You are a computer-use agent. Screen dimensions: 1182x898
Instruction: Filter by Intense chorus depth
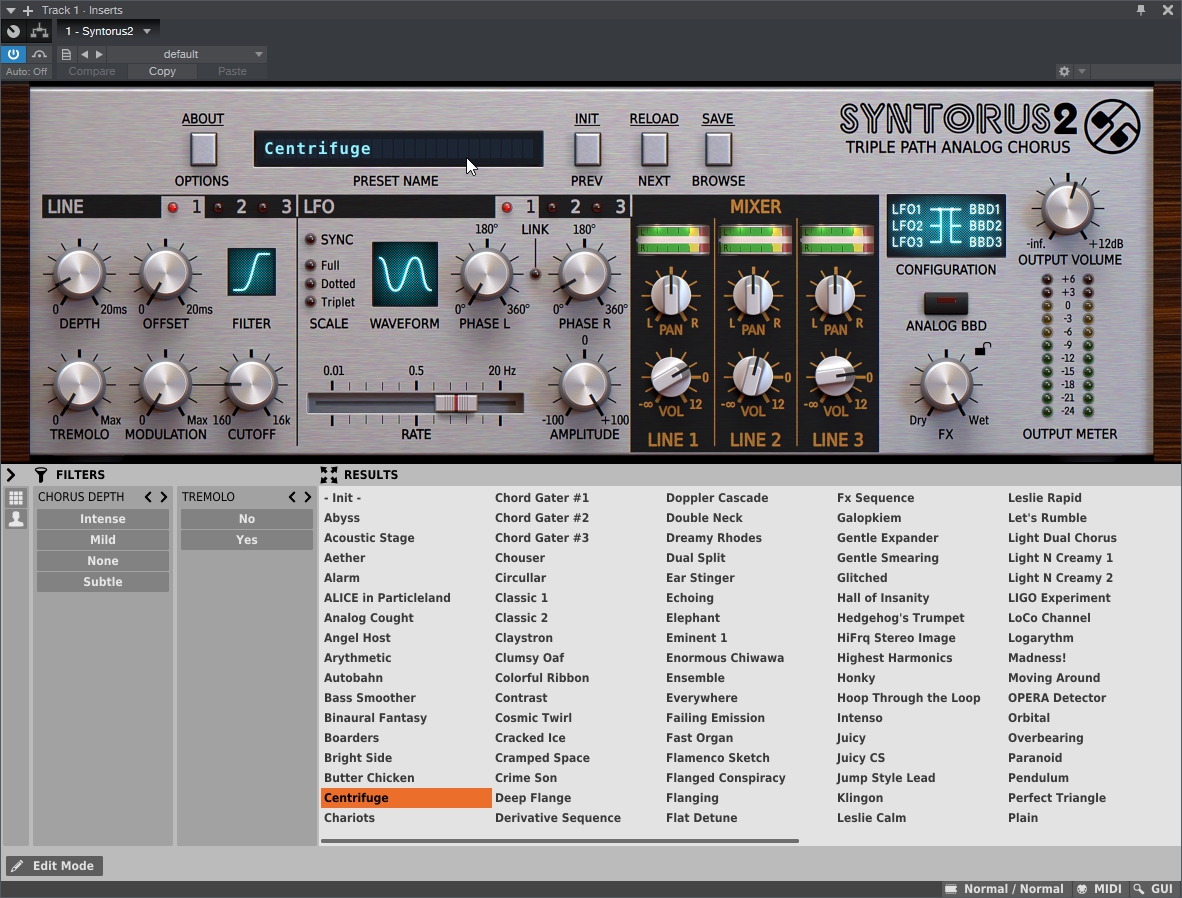103,519
